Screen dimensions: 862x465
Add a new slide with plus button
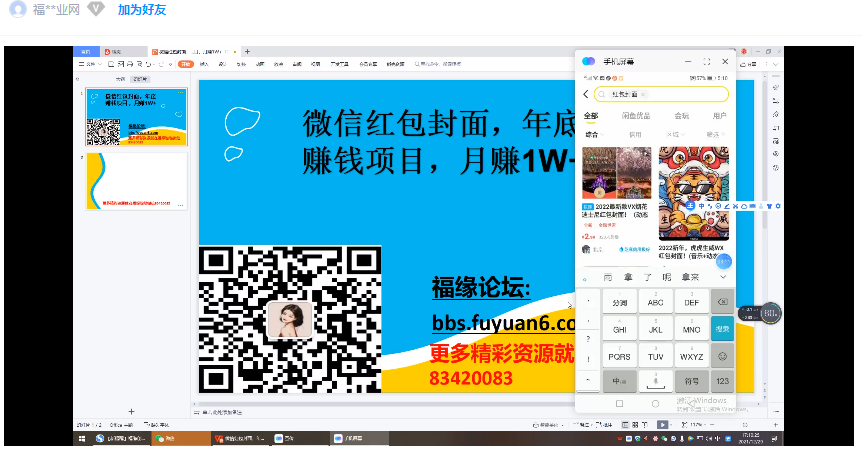coord(131,411)
